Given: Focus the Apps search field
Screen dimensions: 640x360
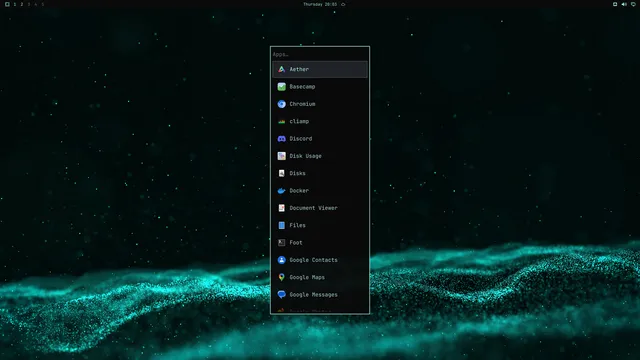Looking at the screenshot, I should 320,54.
